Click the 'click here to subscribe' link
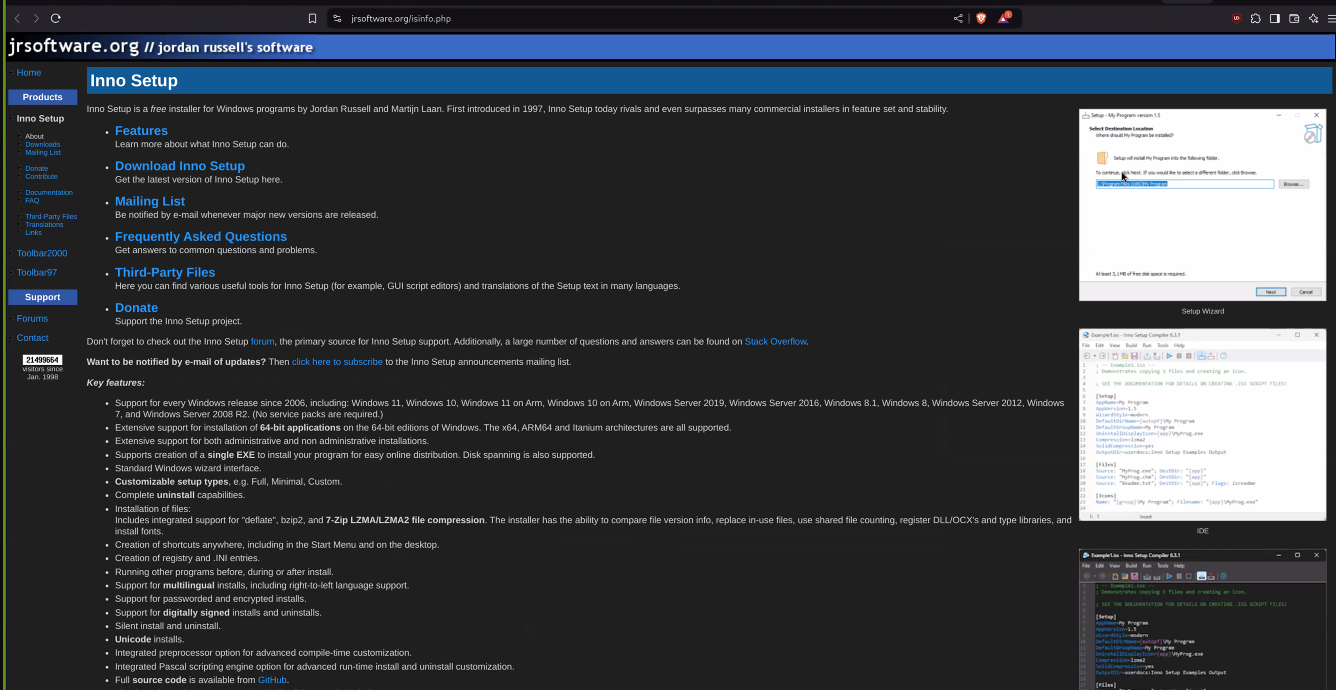 pos(337,362)
